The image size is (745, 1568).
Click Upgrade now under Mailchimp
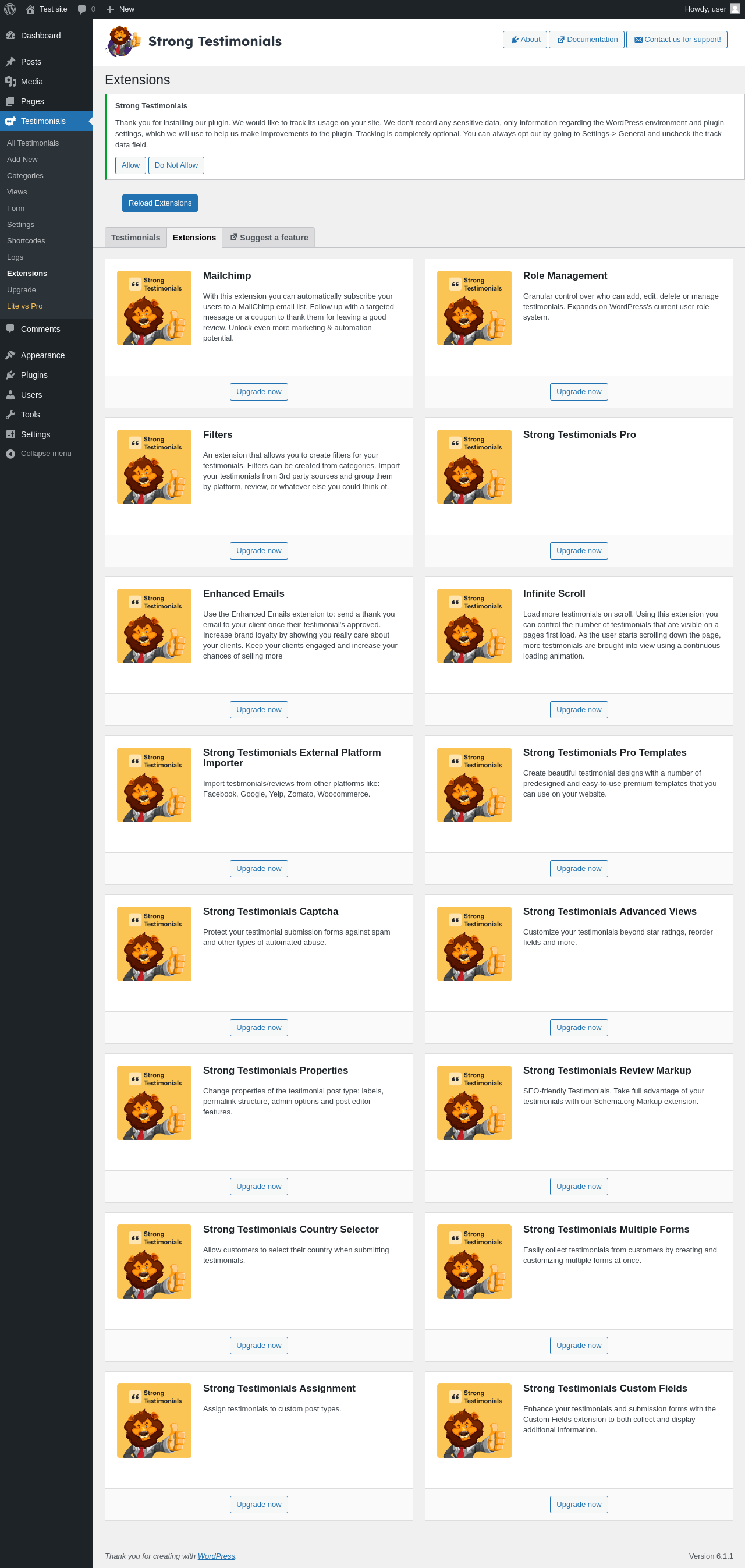[258, 392]
